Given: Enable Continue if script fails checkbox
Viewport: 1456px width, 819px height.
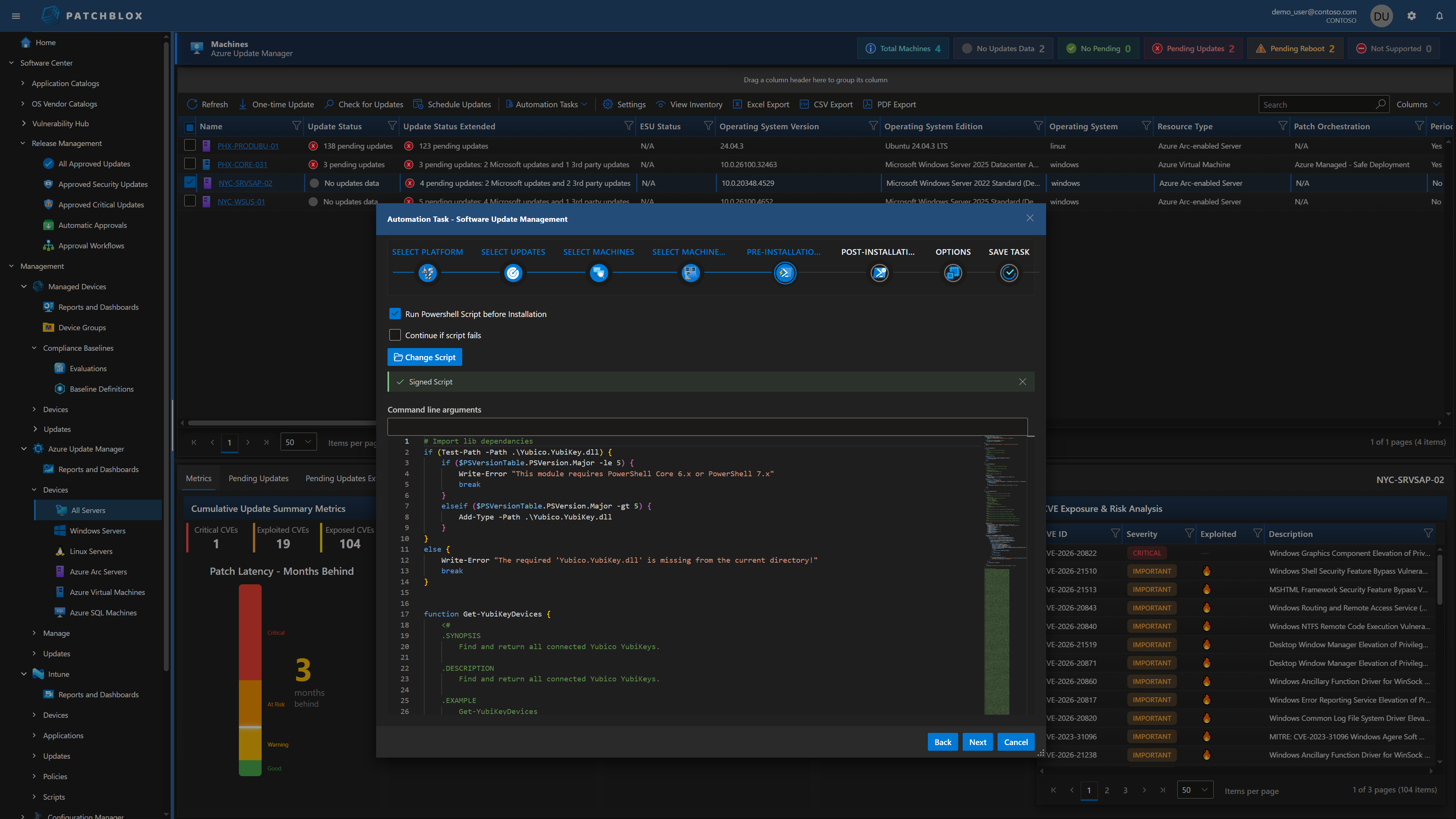Looking at the screenshot, I should (395, 335).
